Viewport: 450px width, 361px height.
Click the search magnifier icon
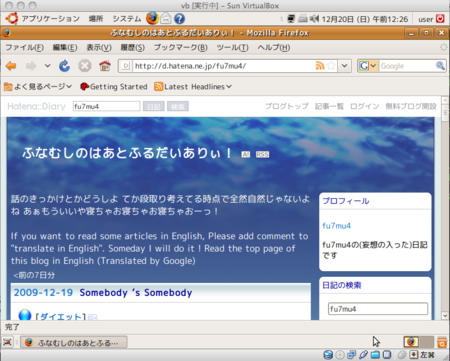point(440,66)
